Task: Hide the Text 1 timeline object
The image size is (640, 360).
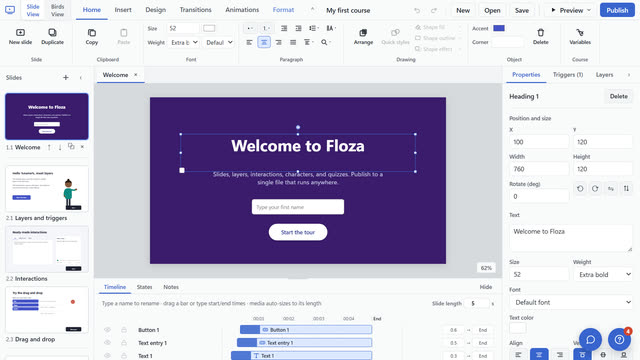Action: (107, 356)
